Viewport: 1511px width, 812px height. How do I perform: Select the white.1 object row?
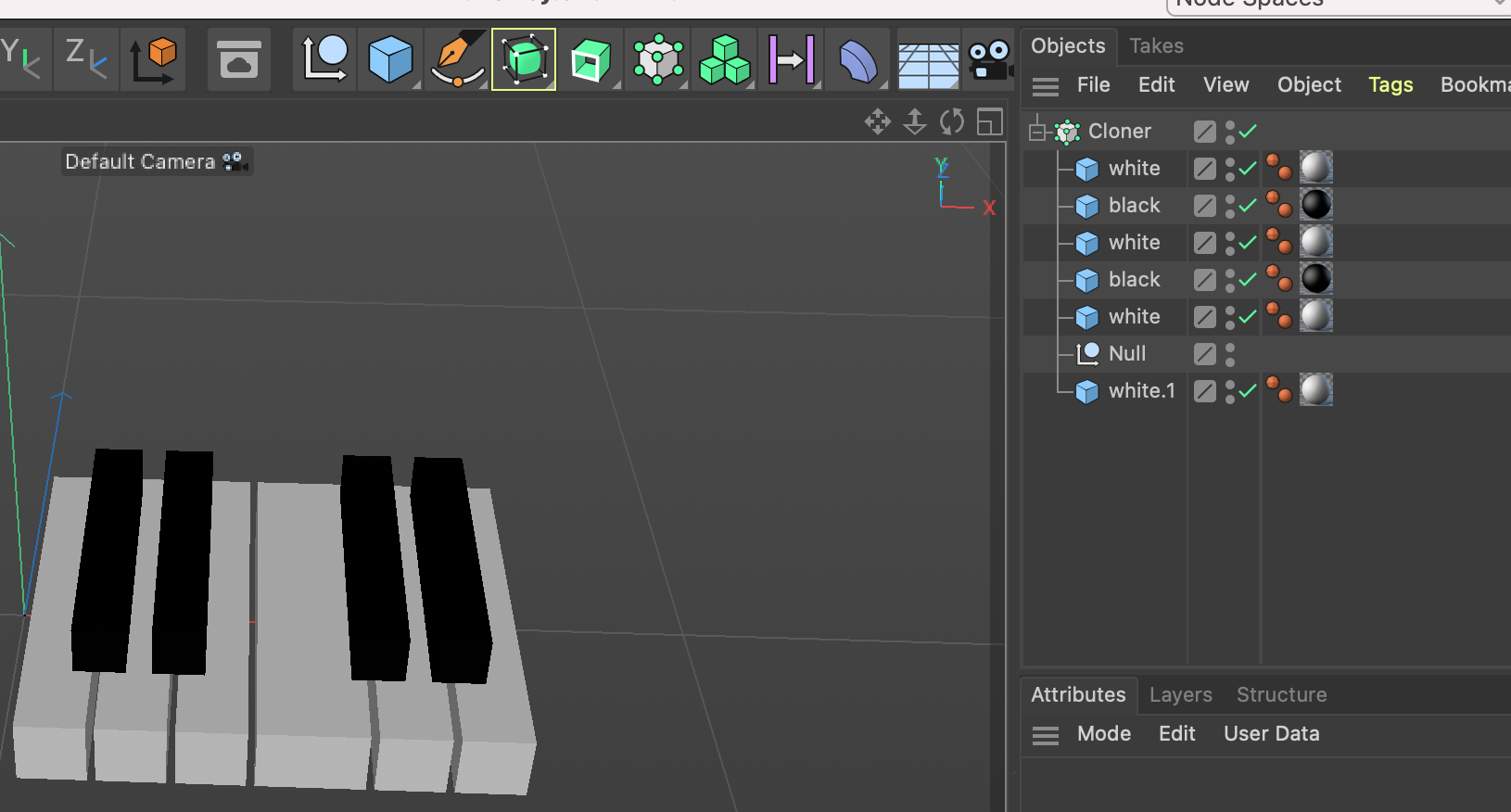click(x=1142, y=391)
